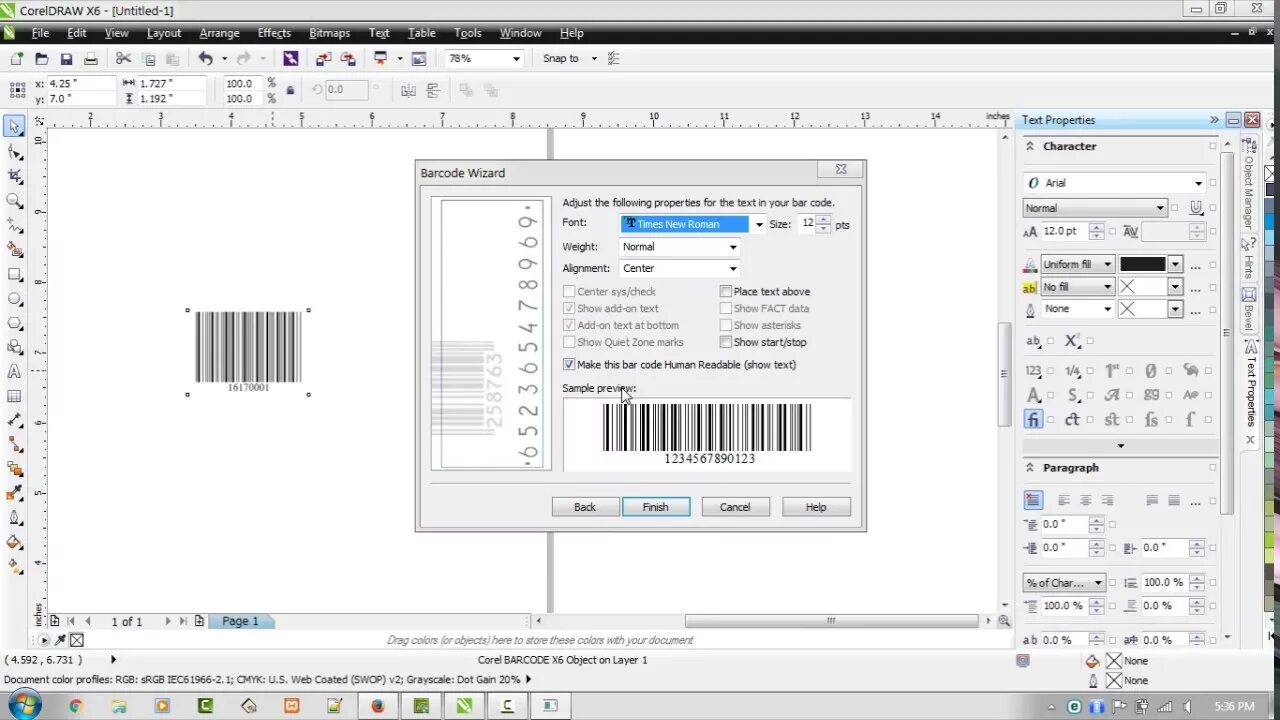
Task: Toggle Show start/stop checkbox
Action: pyautogui.click(x=726, y=342)
